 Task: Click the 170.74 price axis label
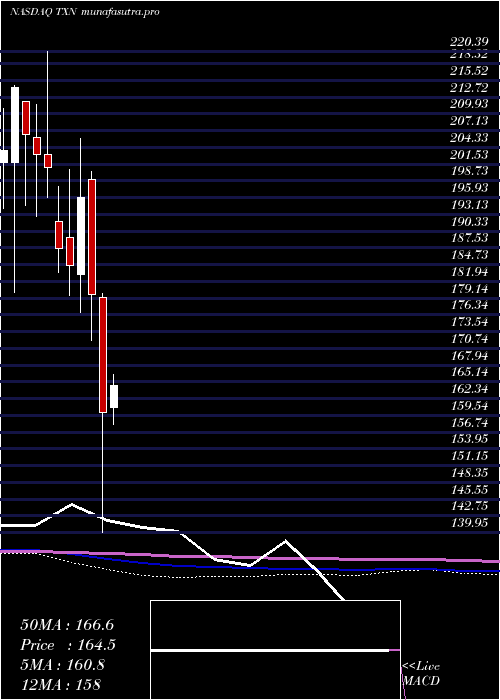click(x=469, y=339)
